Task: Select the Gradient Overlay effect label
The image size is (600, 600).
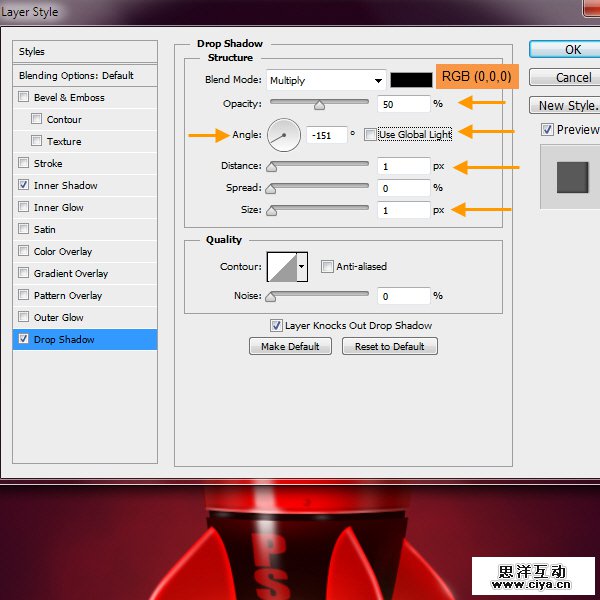Action: click(x=71, y=274)
